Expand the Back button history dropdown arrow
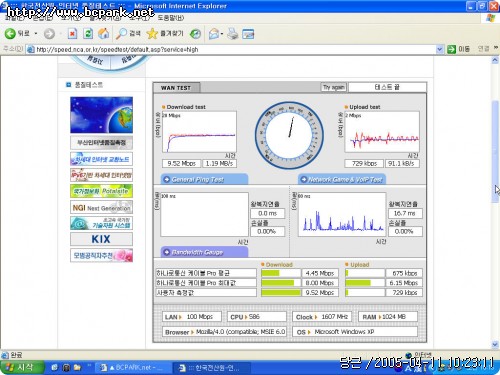 click(x=36, y=34)
